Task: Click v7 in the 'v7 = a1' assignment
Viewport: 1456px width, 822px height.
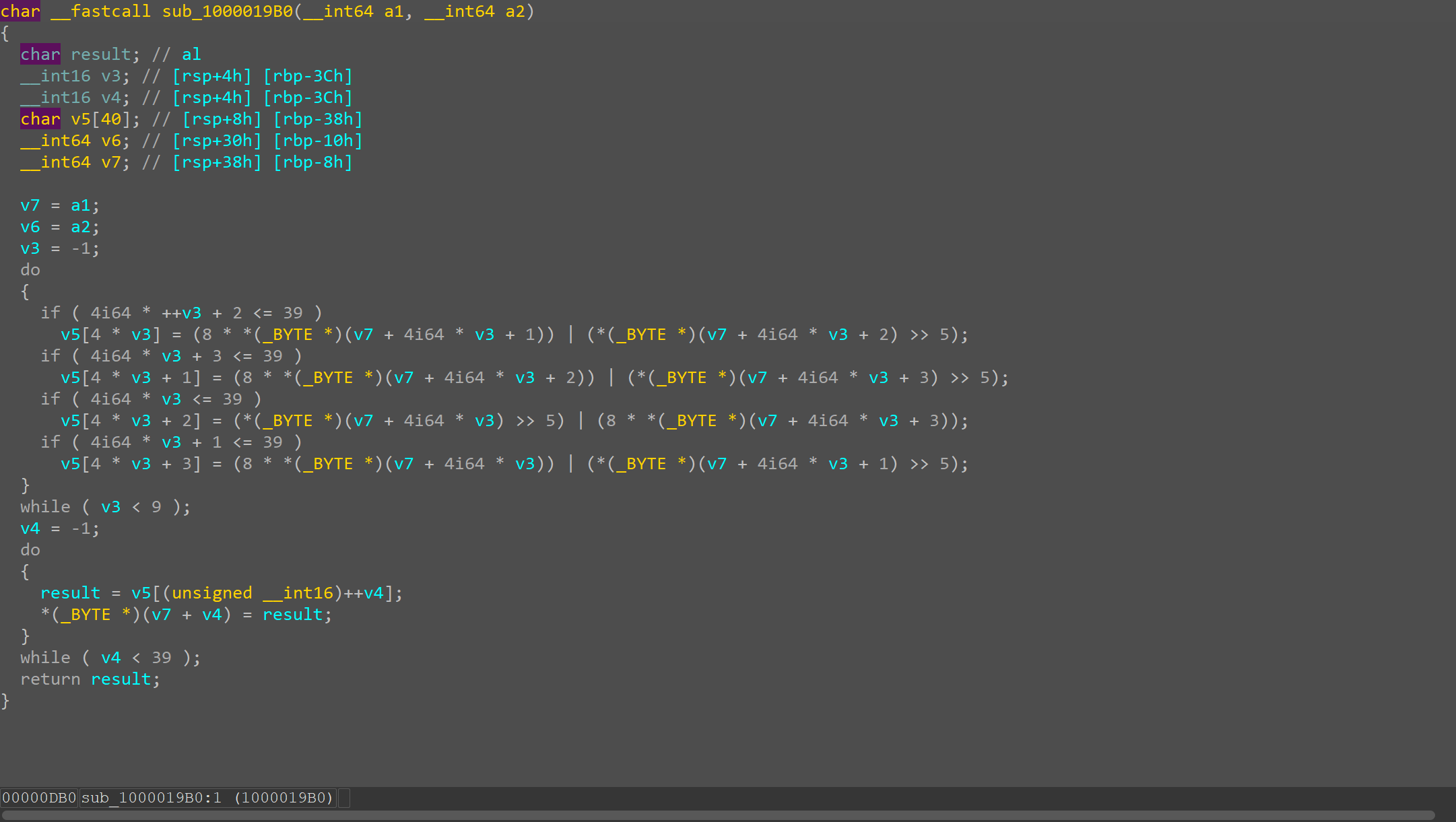Action: (30, 205)
